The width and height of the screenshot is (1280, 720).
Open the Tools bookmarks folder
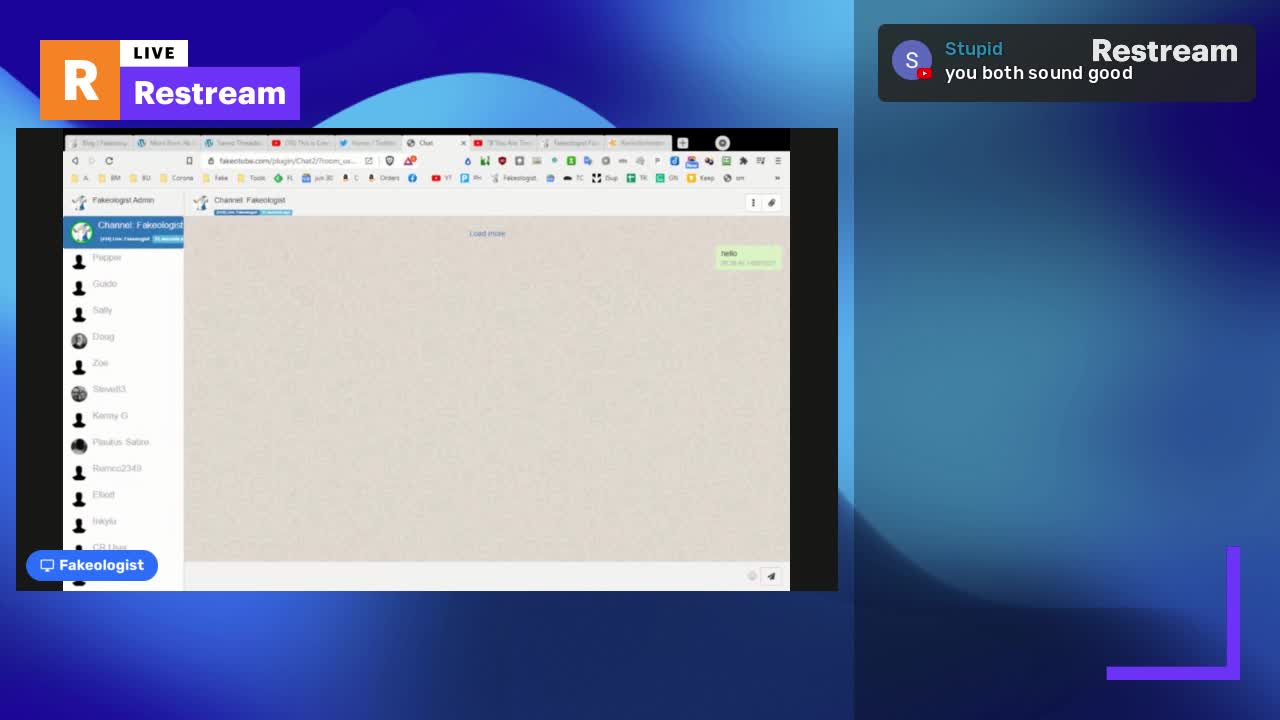[x=251, y=178]
